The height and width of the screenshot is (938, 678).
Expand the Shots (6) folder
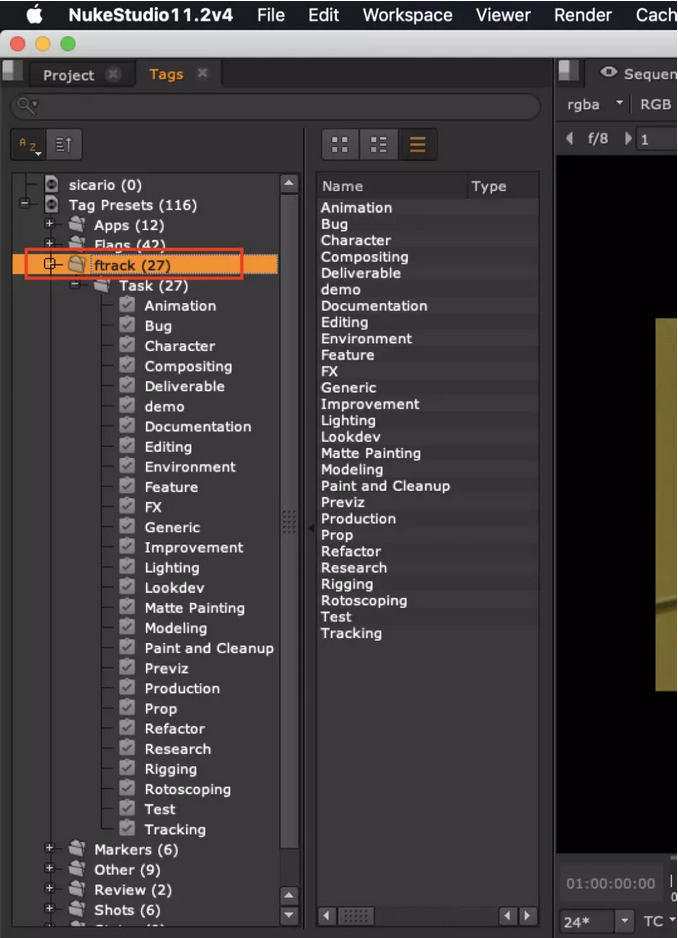pyautogui.click(x=50, y=908)
